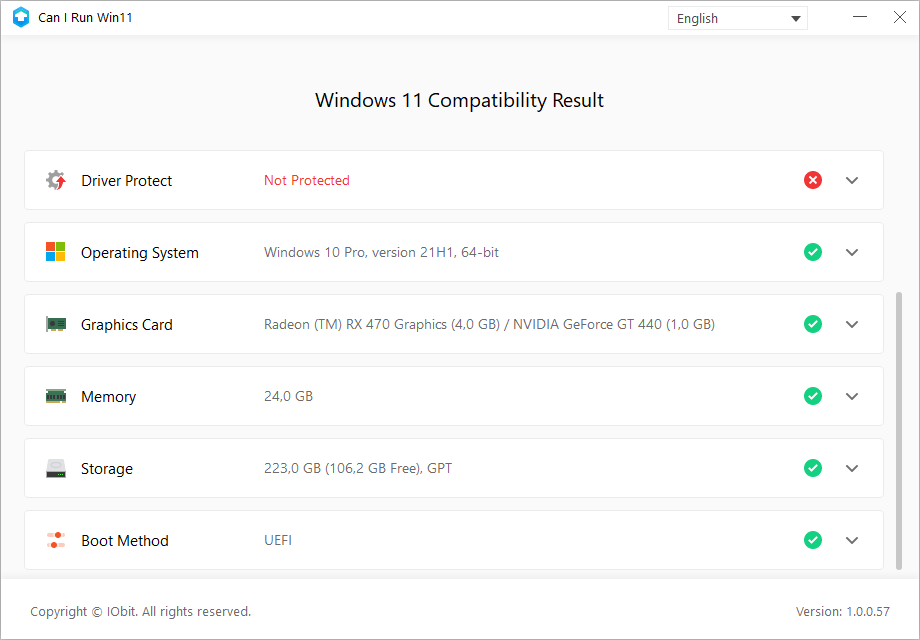Open the English language dropdown
Viewport: 920px width, 640px height.
pos(737,18)
